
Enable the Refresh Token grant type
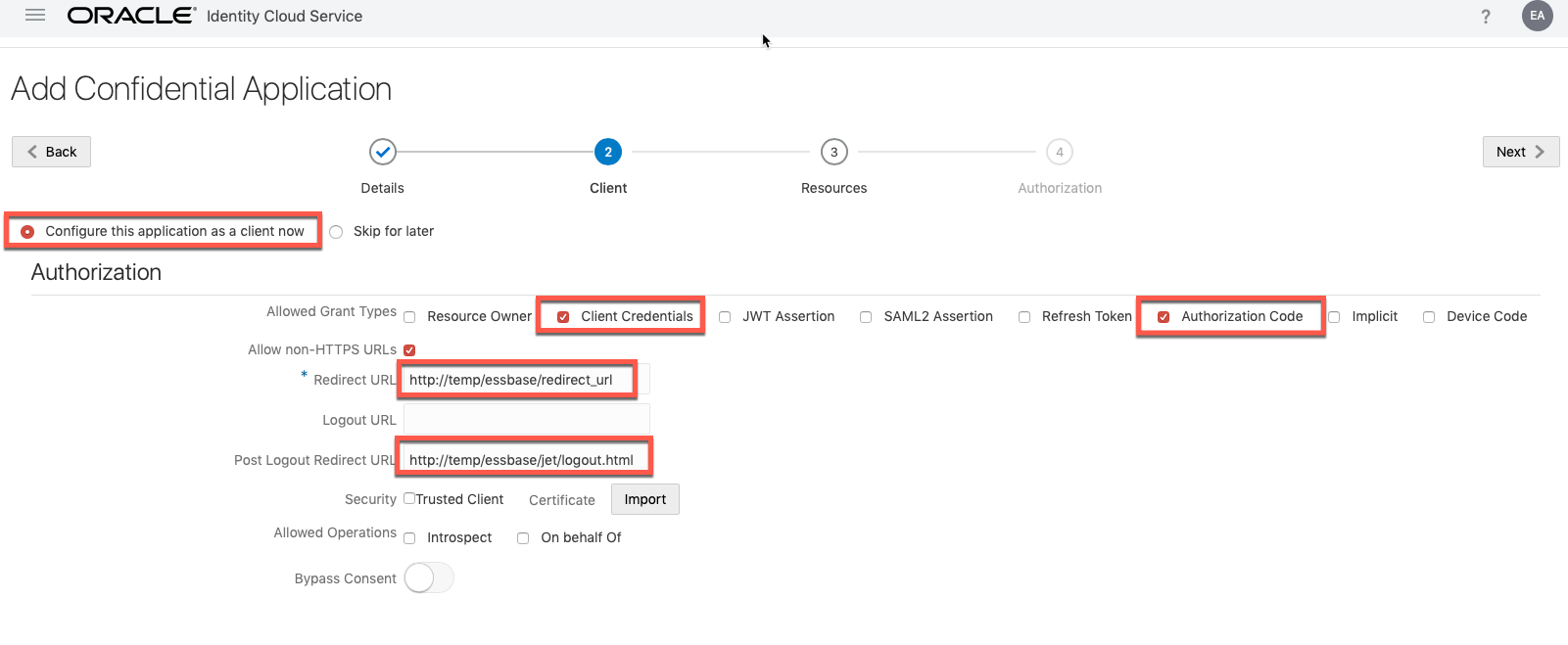pos(1024,317)
